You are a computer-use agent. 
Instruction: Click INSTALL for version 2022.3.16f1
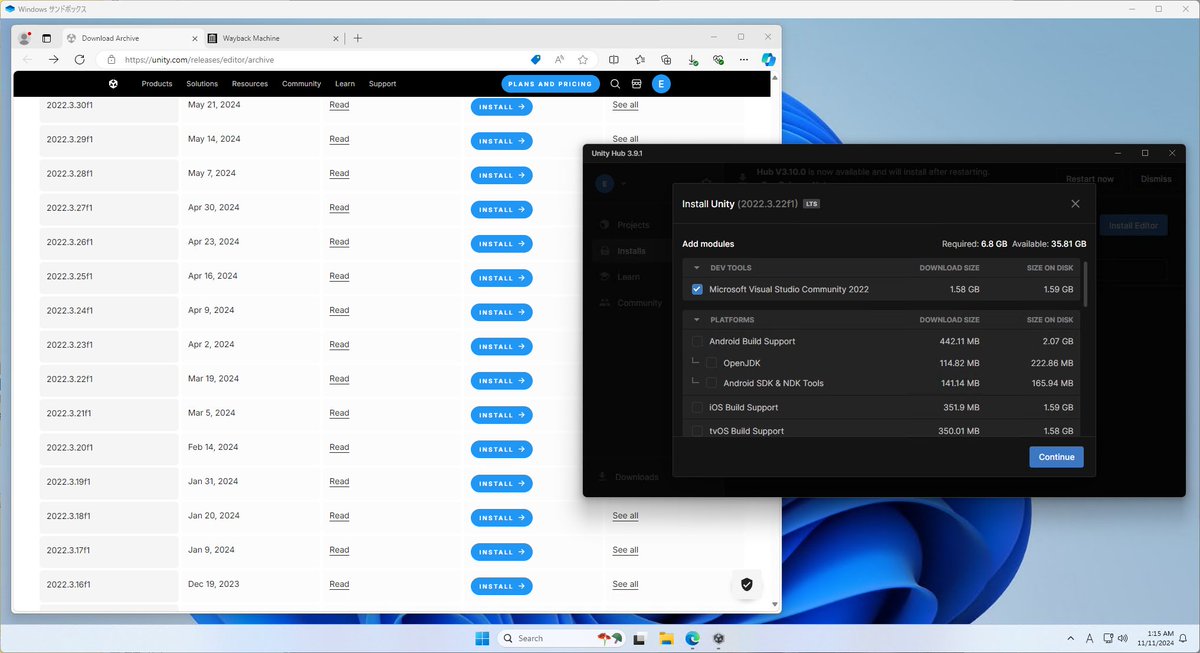(502, 586)
